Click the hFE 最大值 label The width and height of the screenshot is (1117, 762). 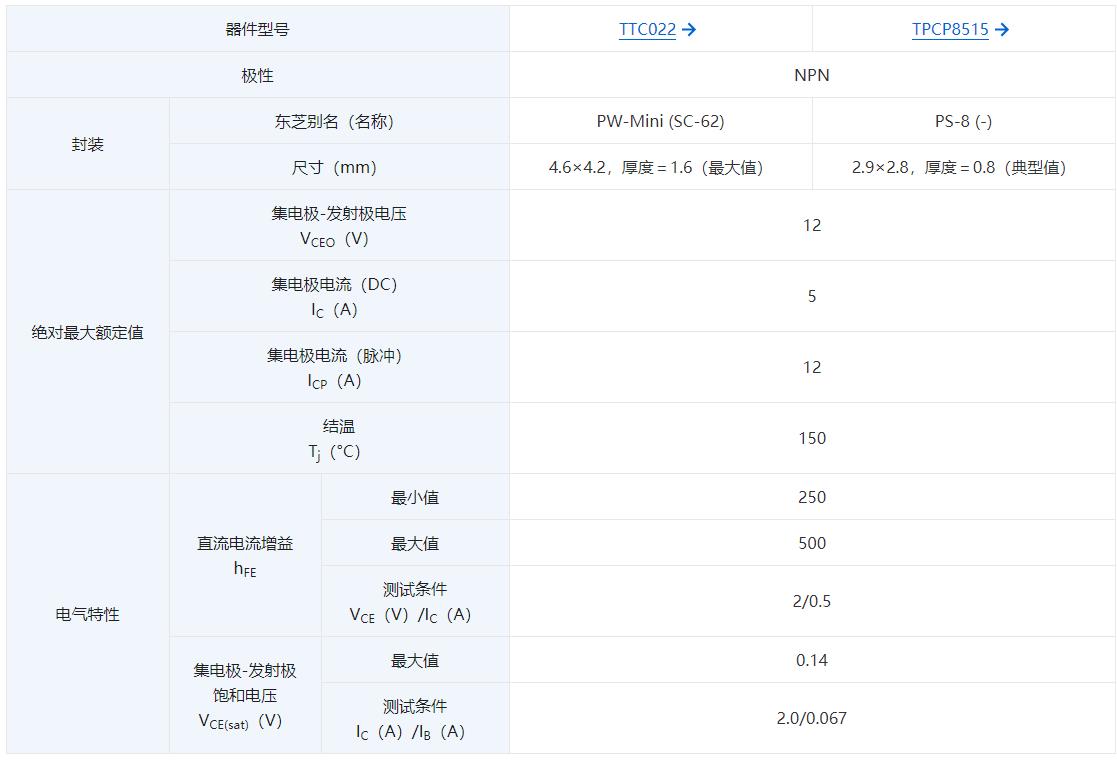415,543
